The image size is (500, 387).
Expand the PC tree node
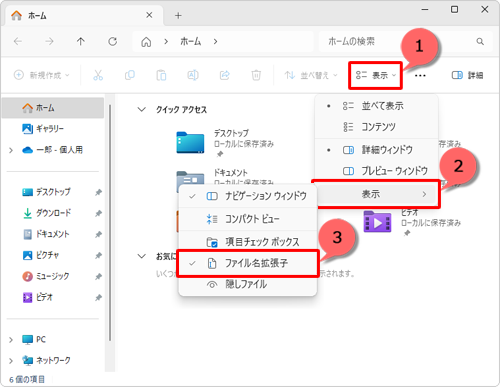pos(11,340)
